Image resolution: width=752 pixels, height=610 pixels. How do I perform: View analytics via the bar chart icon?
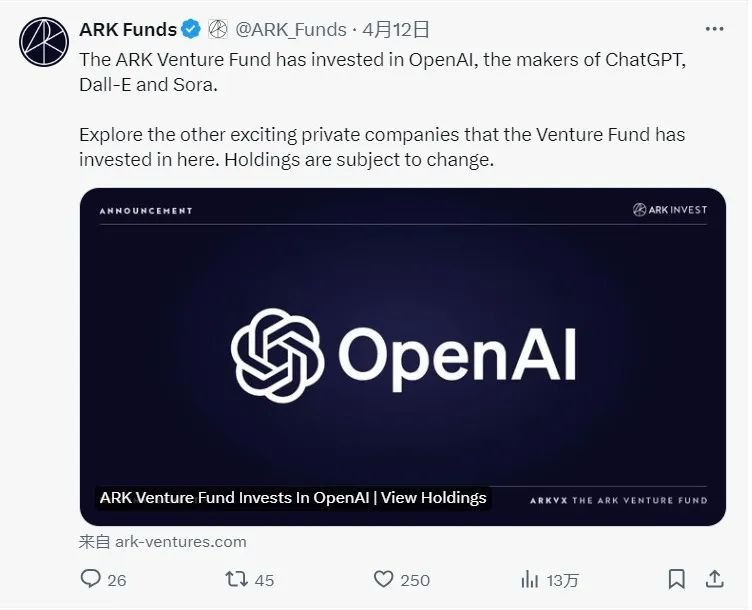[530, 579]
